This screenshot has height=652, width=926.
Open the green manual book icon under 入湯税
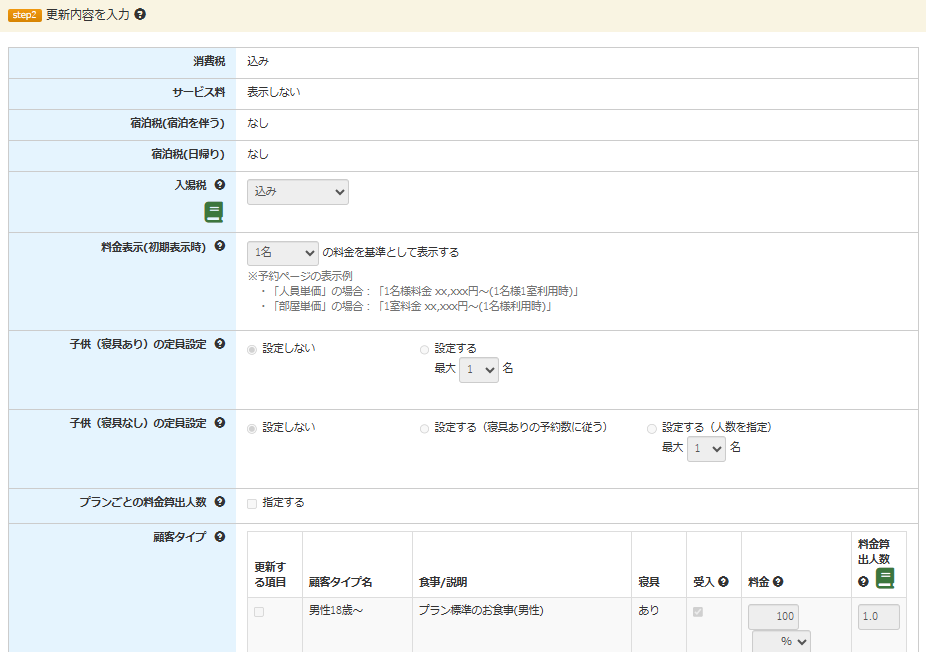(214, 212)
